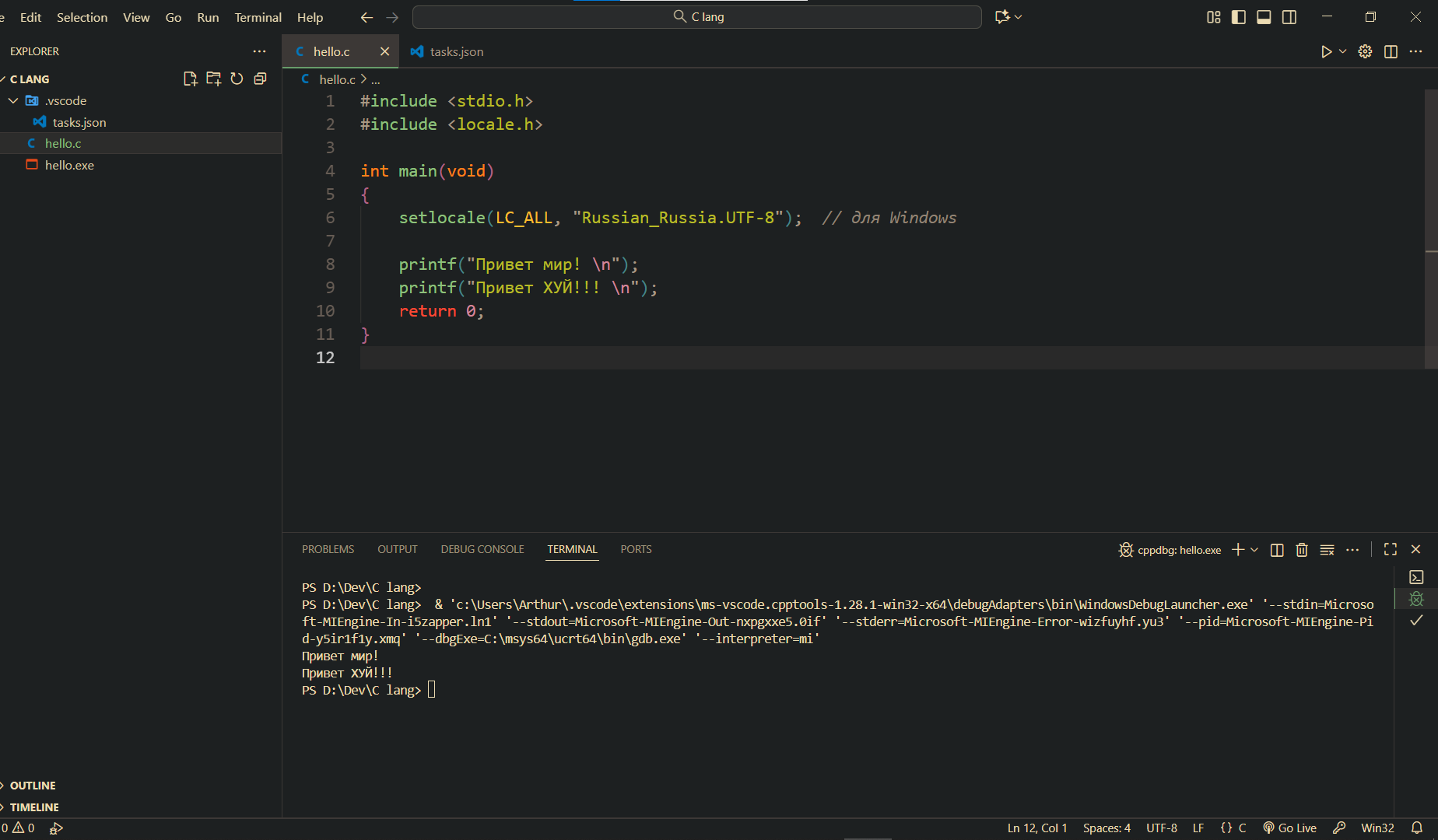Viewport: 1438px width, 840px height.
Task: Click the C lang search box
Action: 696,17
